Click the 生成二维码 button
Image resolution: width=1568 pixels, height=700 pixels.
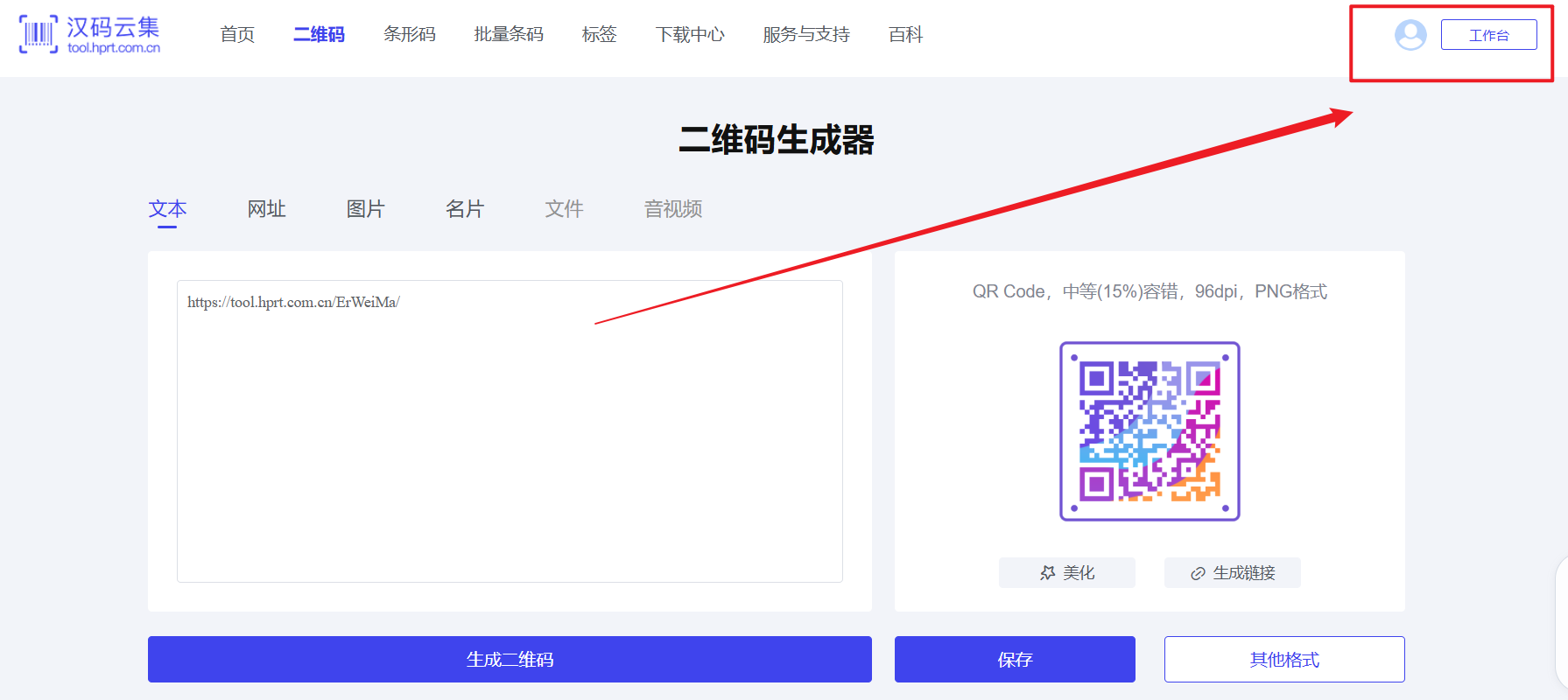coord(510,660)
